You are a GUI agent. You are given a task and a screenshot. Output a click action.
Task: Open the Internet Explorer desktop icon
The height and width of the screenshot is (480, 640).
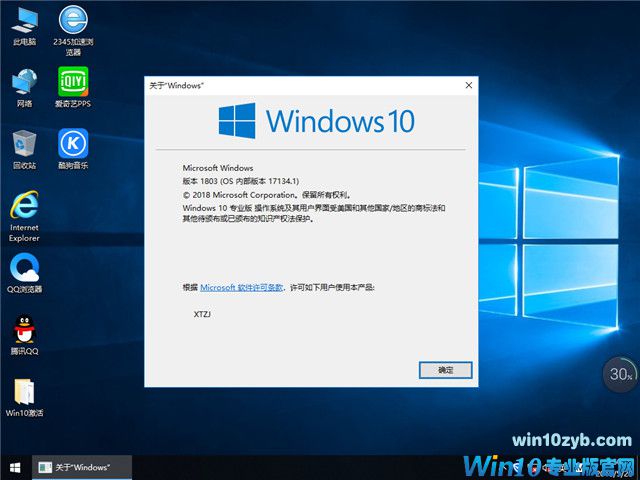pyautogui.click(x=24, y=216)
